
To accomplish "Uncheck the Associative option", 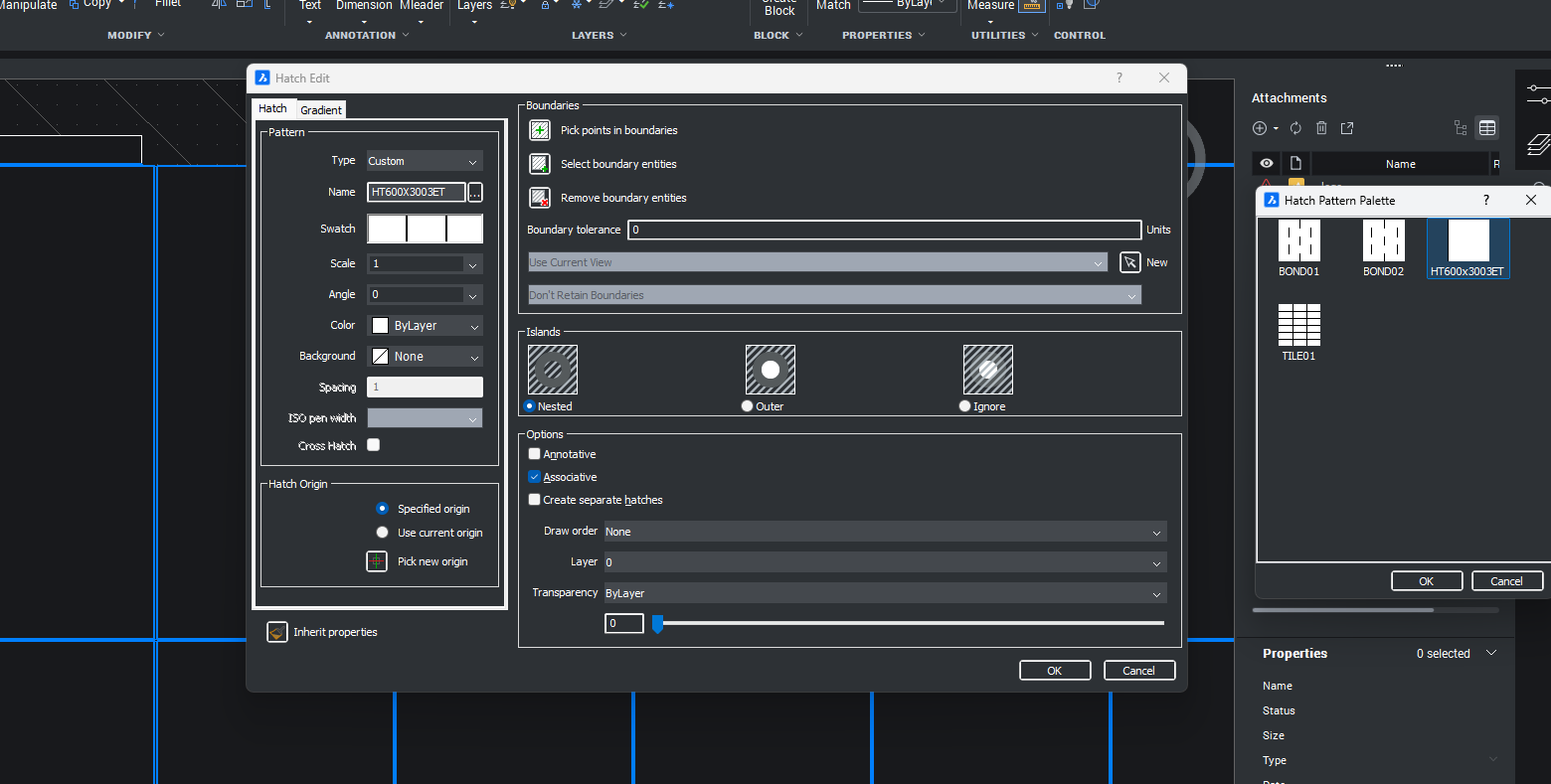I will pyautogui.click(x=535, y=477).
